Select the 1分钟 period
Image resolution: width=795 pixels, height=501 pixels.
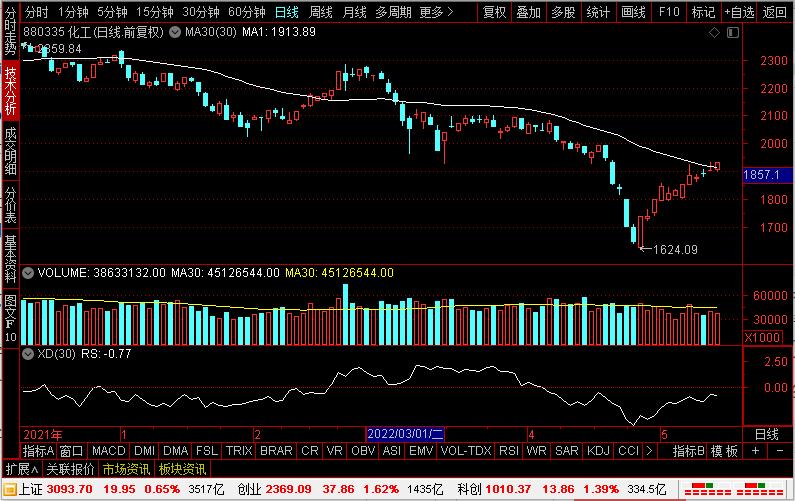click(x=73, y=12)
